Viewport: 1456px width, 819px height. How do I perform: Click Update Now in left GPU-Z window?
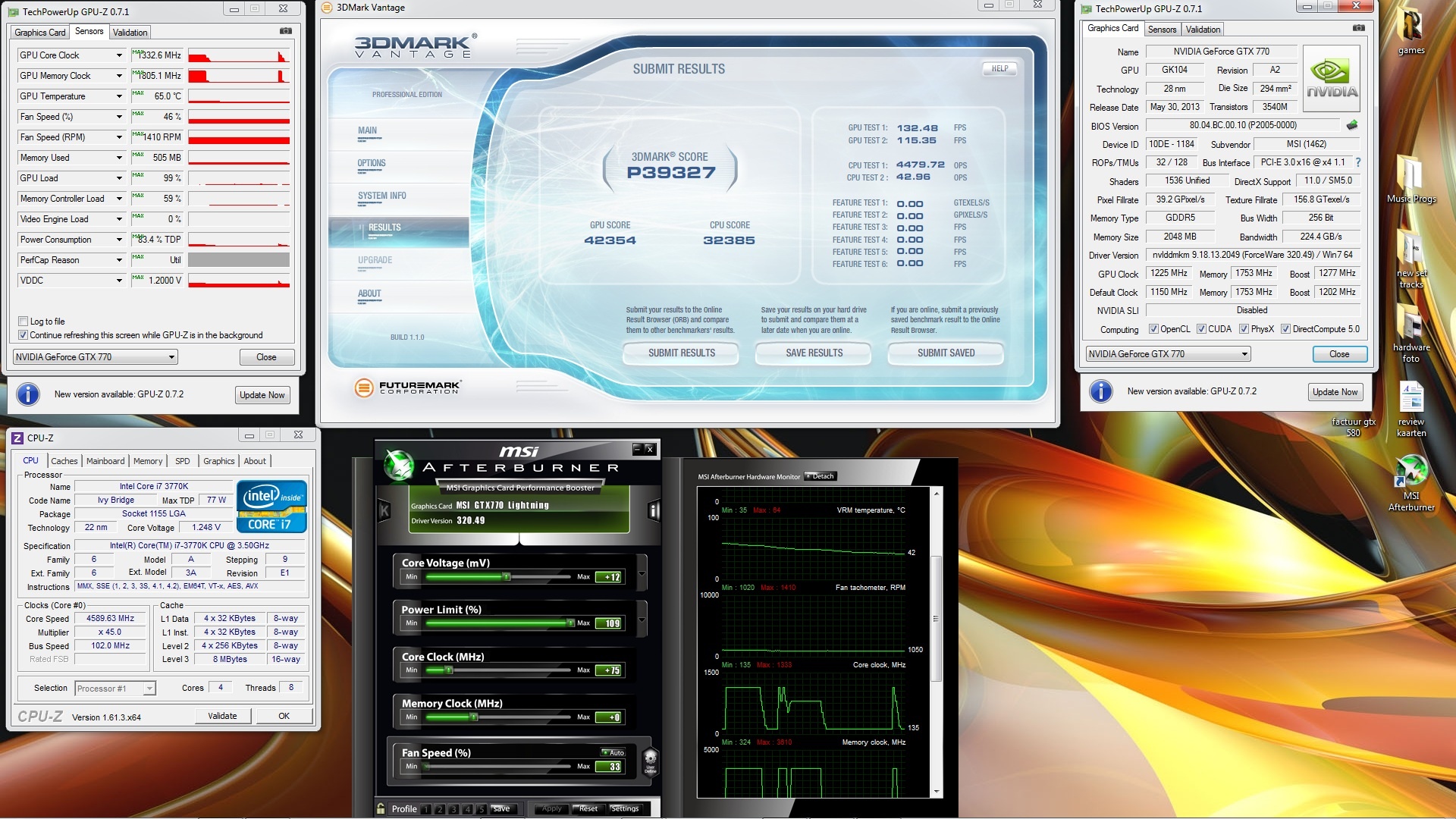click(262, 395)
